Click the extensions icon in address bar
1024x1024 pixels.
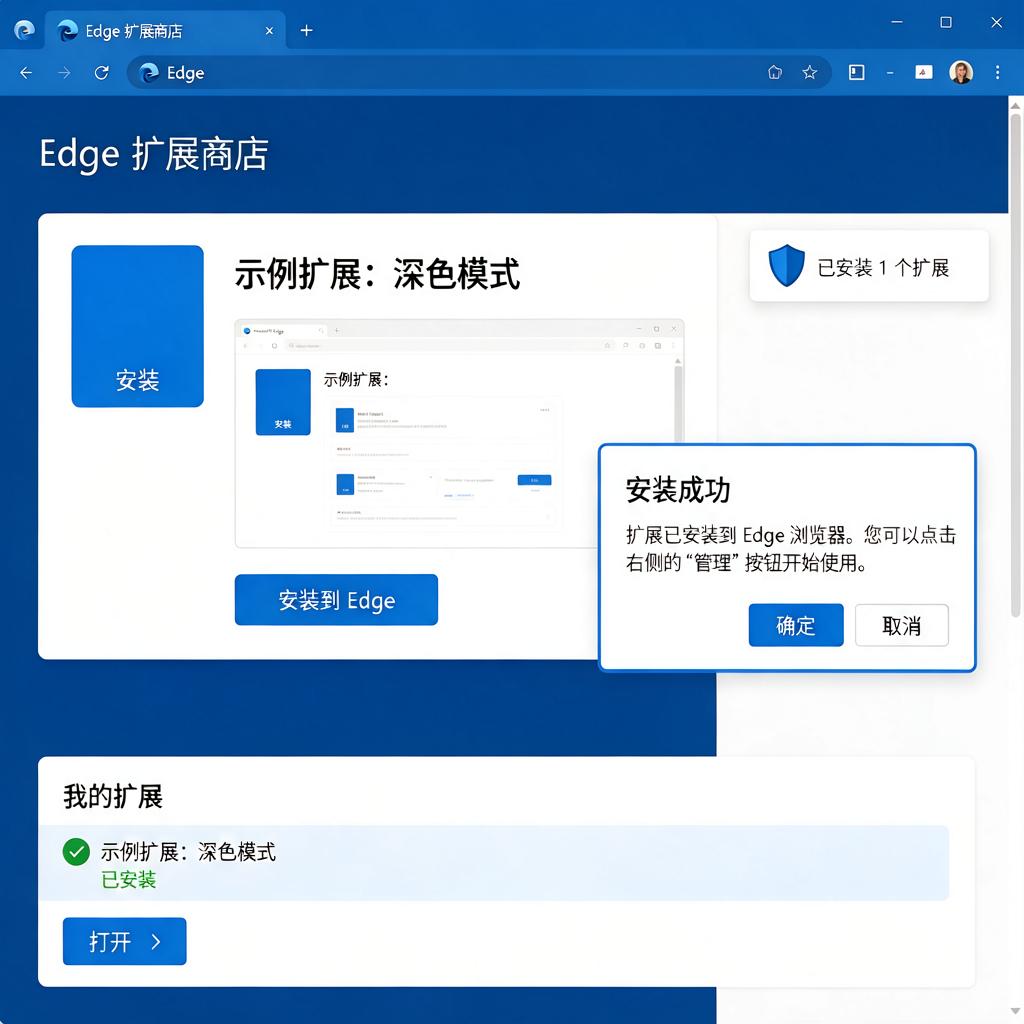775,72
